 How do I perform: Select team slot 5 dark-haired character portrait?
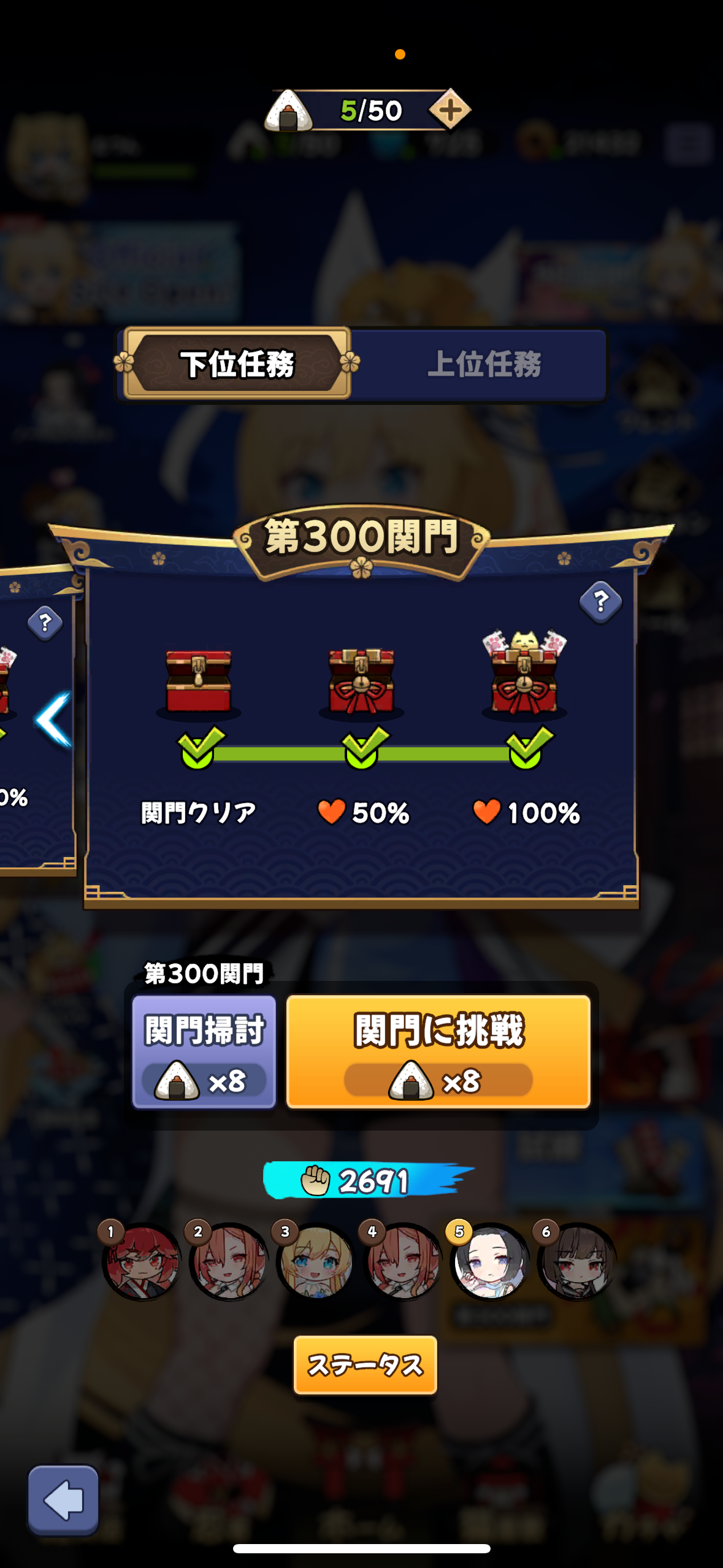(x=489, y=1261)
